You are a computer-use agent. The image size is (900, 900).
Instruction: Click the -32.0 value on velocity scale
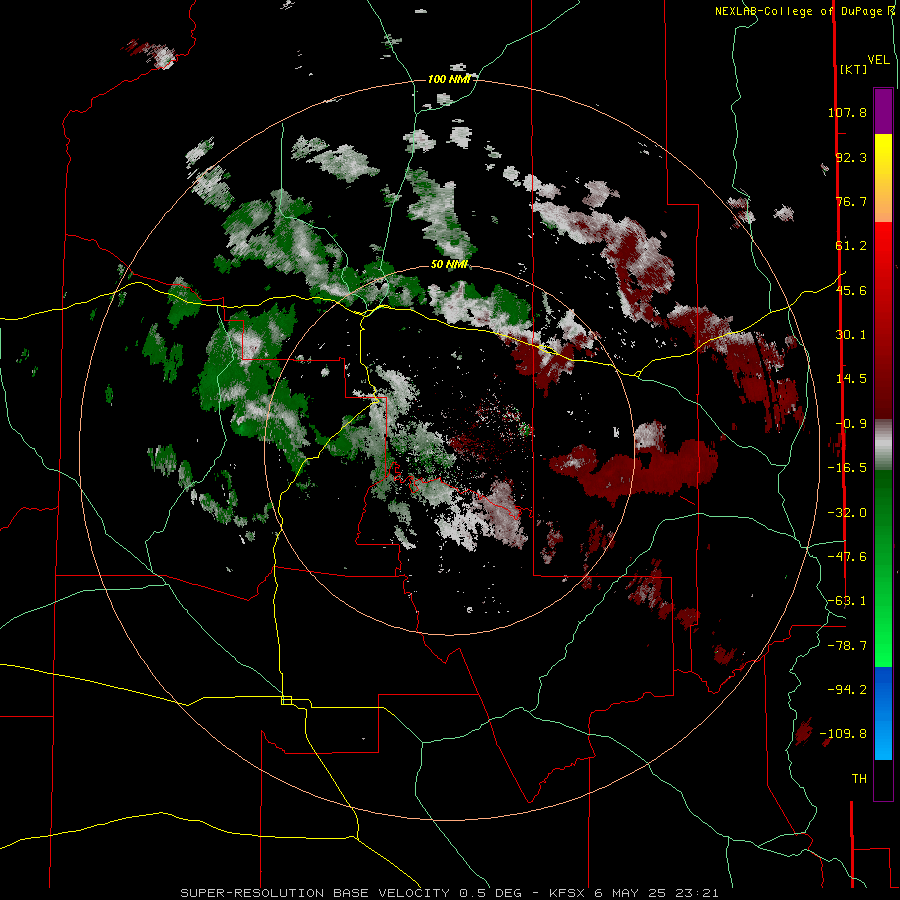847,513
